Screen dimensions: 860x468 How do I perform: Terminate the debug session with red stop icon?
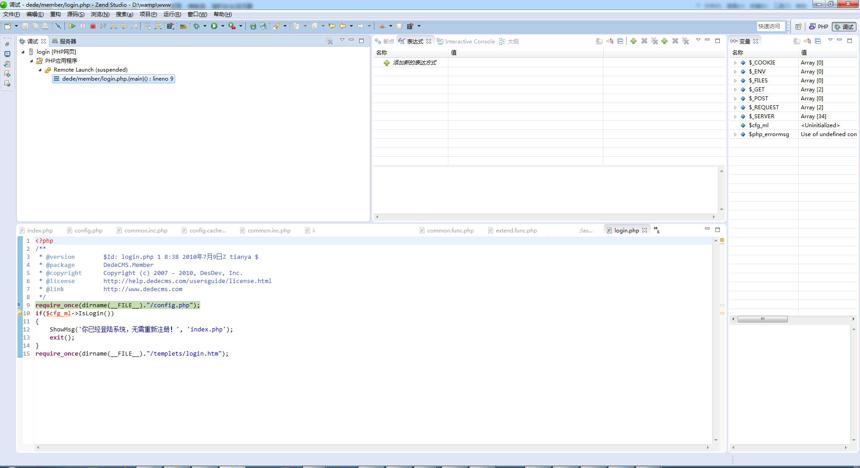[93, 26]
